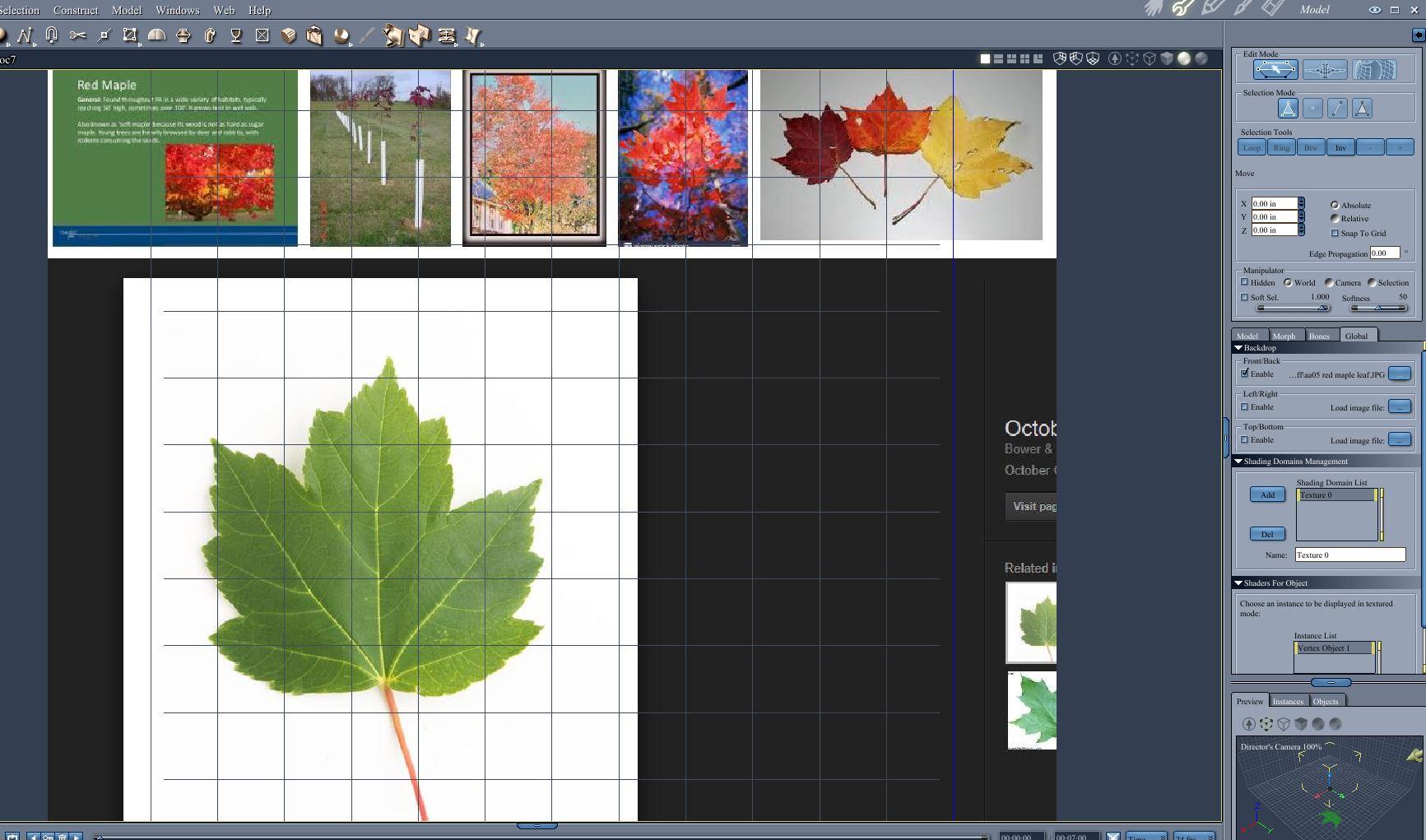Browse for Left/Right backdrop image file
This screenshot has height=840, width=1426.
[x=1399, y=406]
